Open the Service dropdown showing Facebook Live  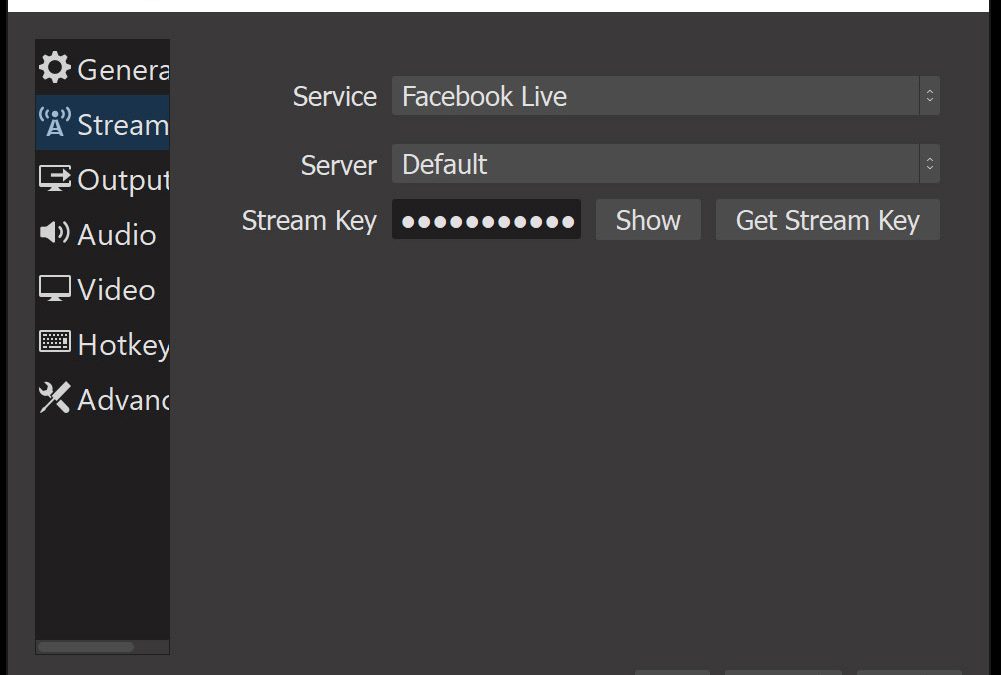coord(655,96)
